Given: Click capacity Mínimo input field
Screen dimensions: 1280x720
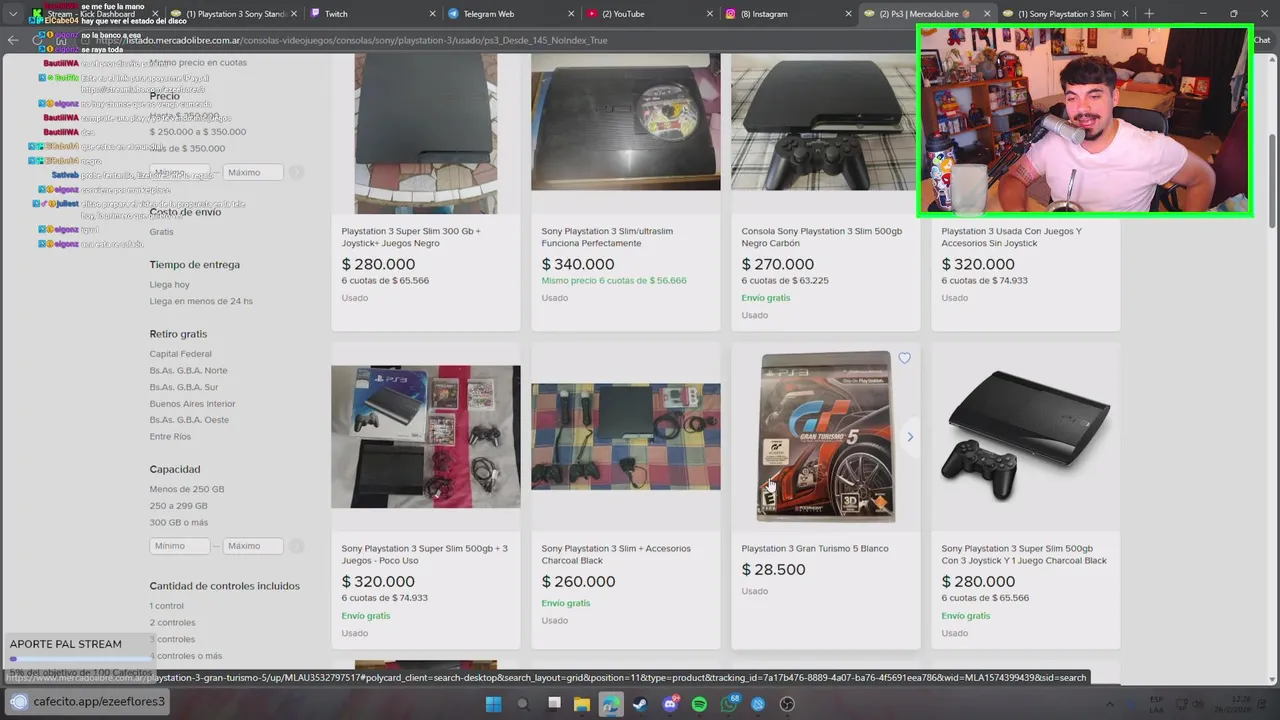Looking at the screenshot, I should coord(180,546).
